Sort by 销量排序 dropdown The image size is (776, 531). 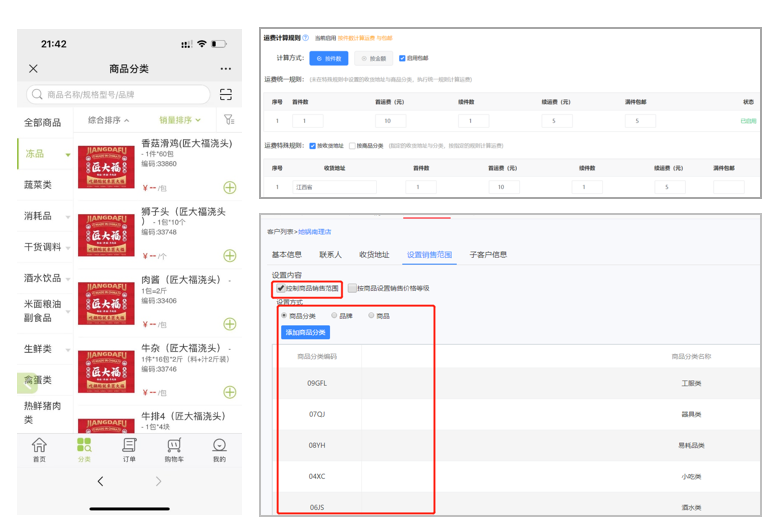(180, 120)
